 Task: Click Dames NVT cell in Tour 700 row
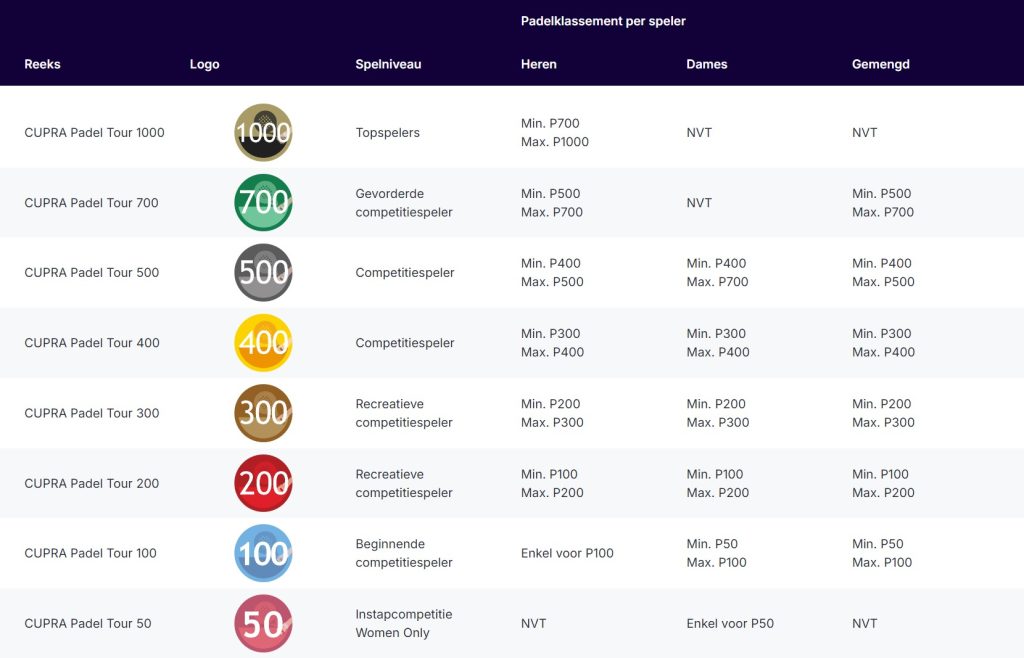(x=699, y=202)
